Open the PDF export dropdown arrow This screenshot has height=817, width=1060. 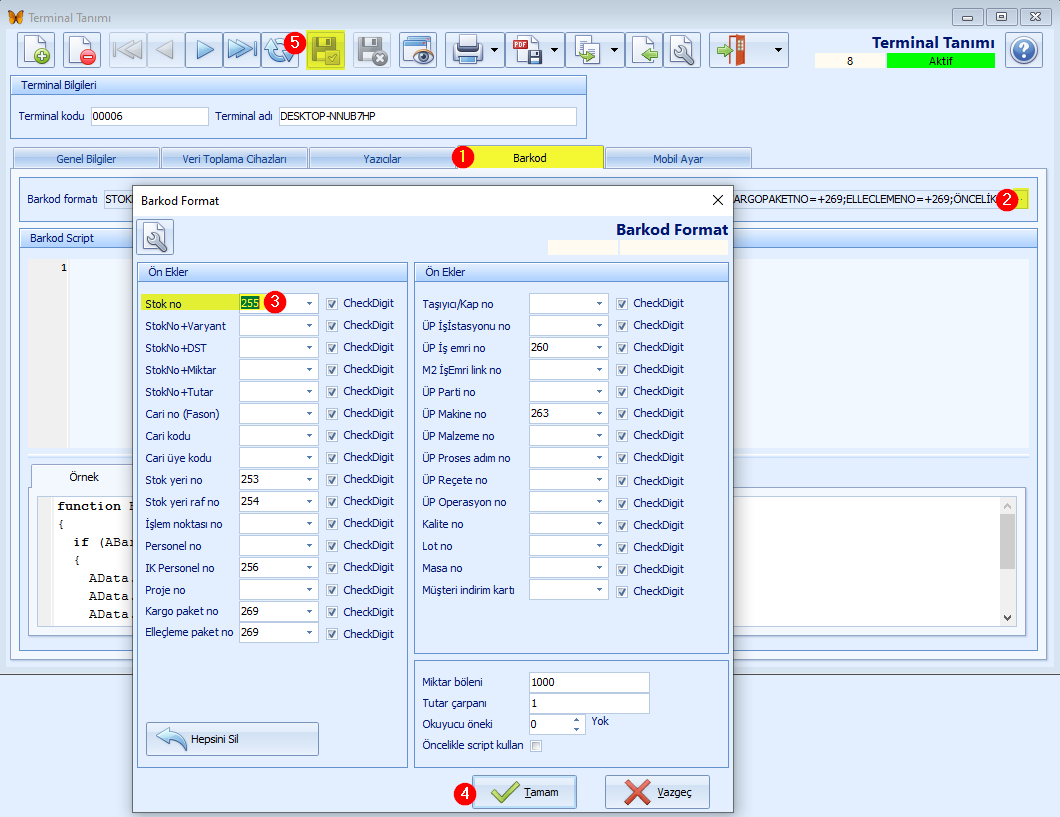pyautogui.click(x=554, y=50)
